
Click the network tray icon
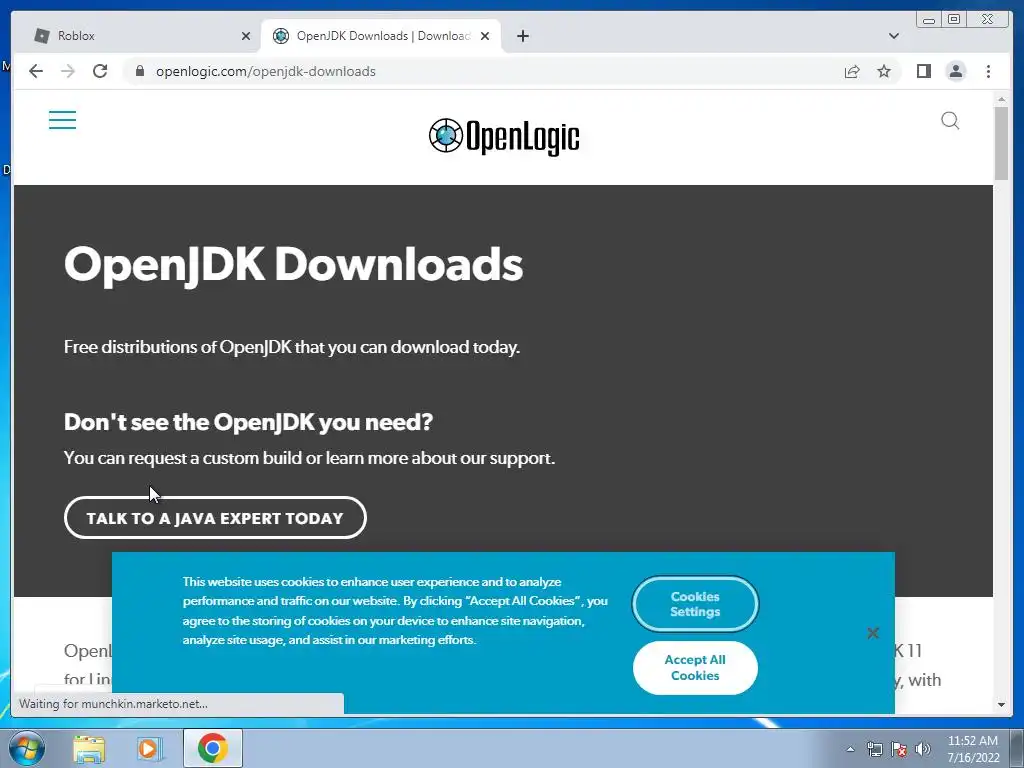coord(874,749)
